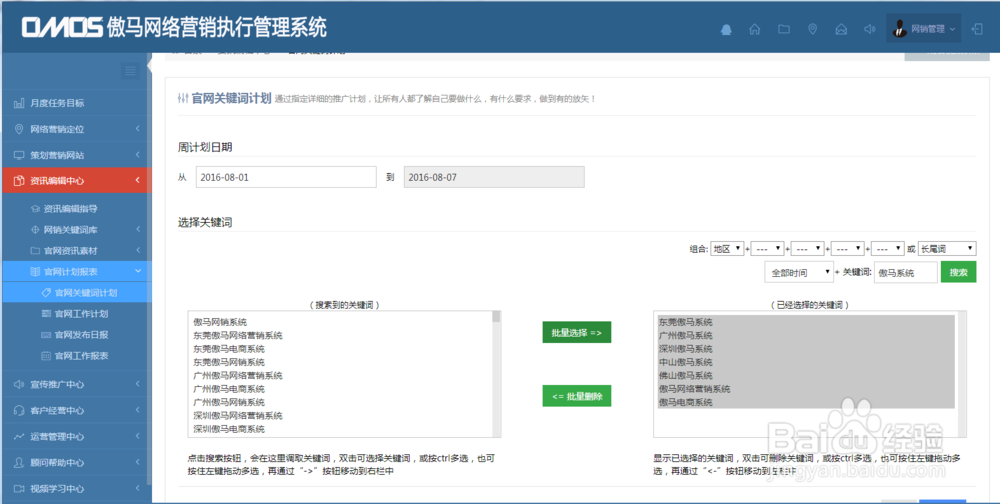Open the 网销管理 user menu
1000x504 pixels.
pos(923,29)
